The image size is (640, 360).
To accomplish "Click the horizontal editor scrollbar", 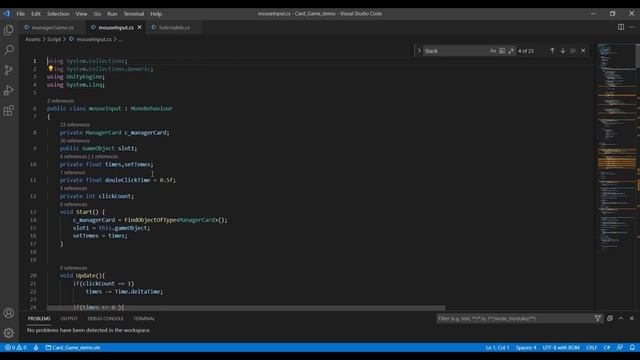I will [246, 308].
